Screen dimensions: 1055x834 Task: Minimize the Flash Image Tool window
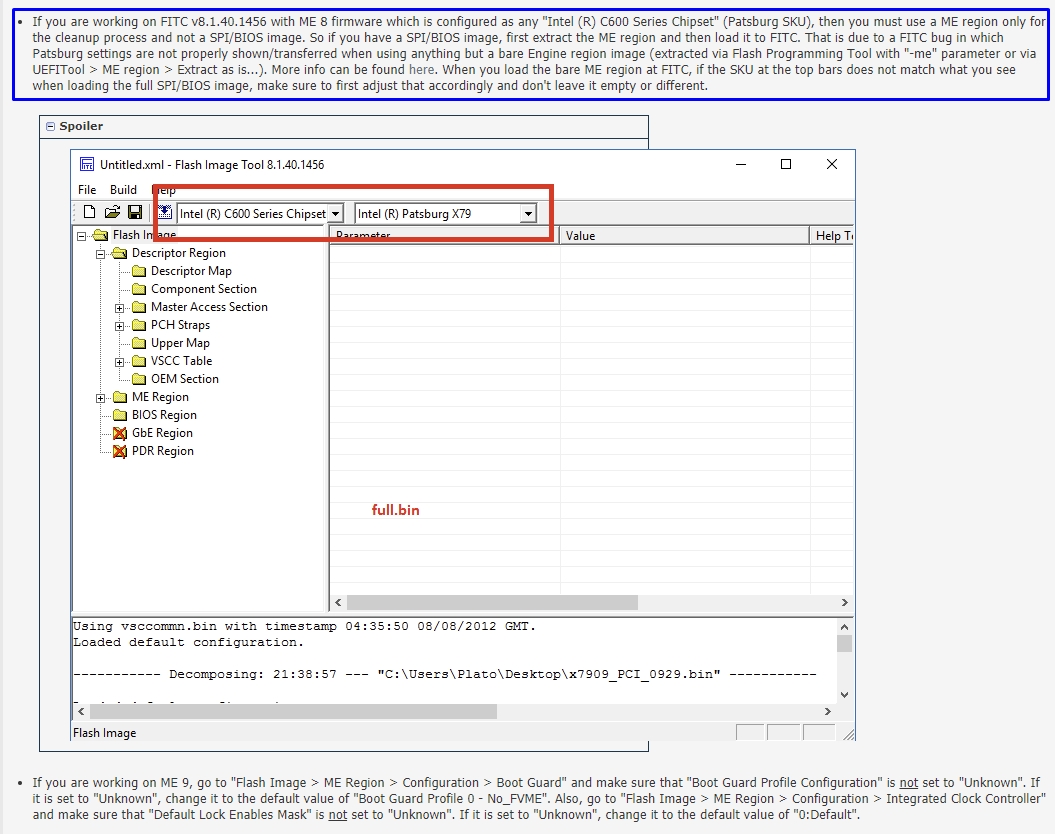click(741, 164)
